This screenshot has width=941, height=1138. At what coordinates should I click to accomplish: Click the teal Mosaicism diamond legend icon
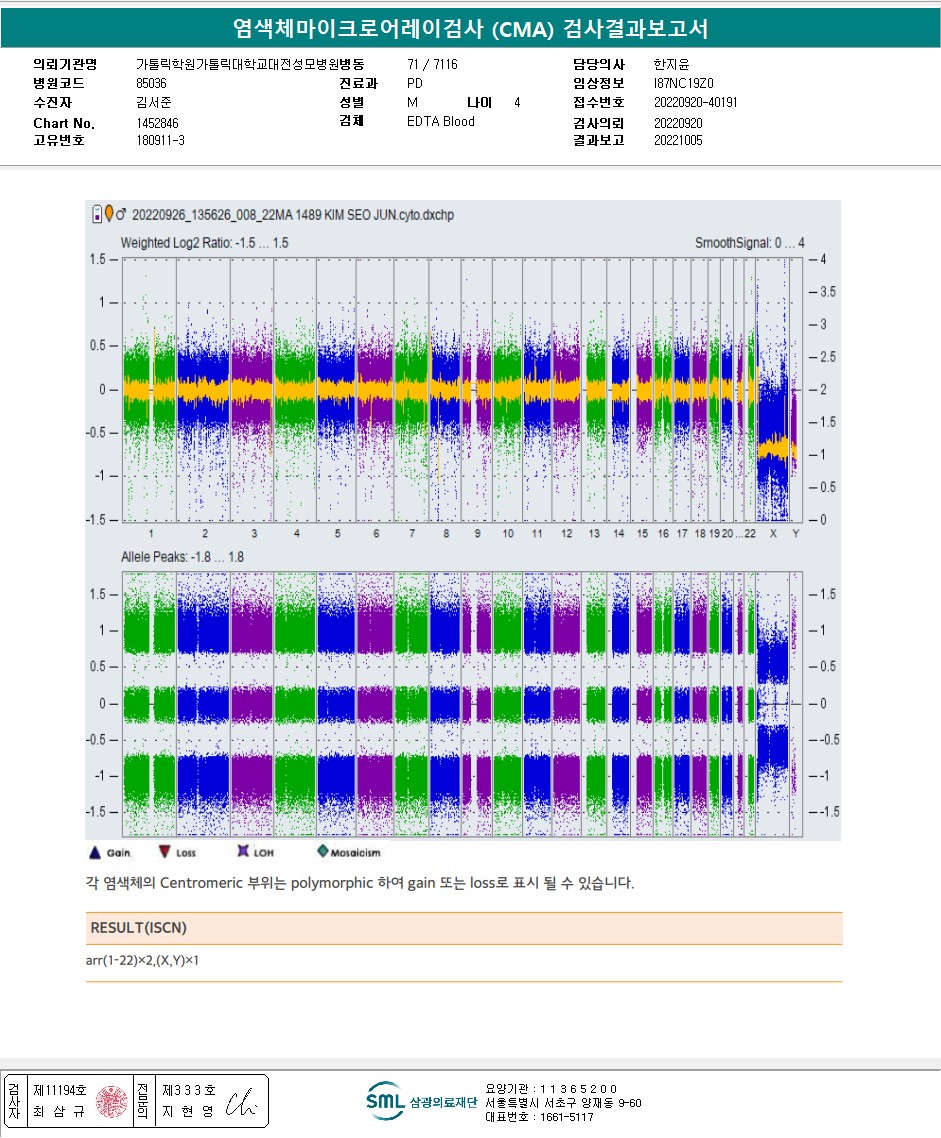coord(322,852)
